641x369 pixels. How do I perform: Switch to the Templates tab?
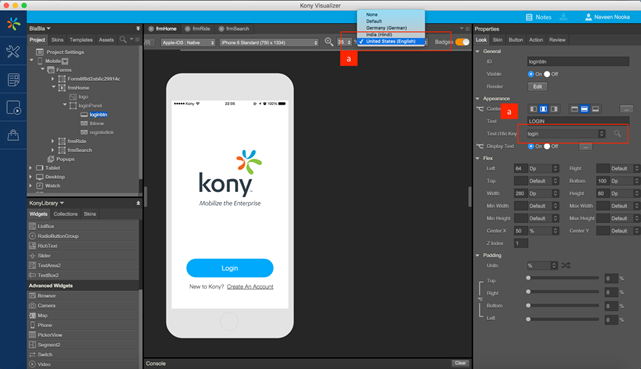coord(81,40)
